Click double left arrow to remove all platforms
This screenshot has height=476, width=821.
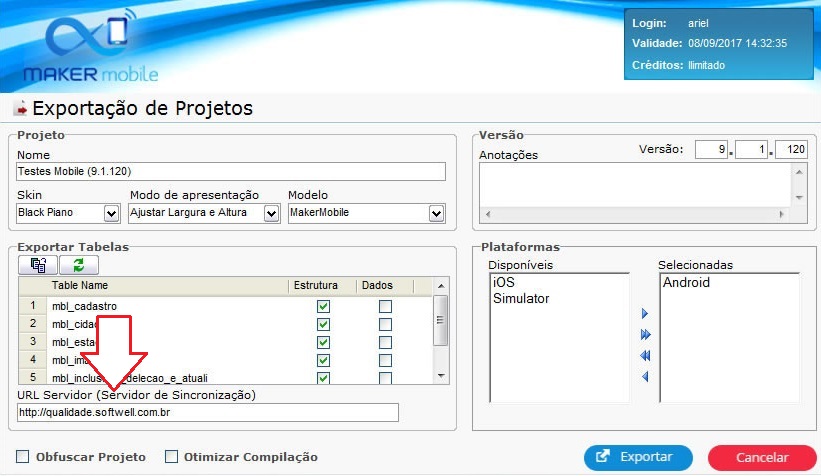pyautogui.click(x=645, y=355)
